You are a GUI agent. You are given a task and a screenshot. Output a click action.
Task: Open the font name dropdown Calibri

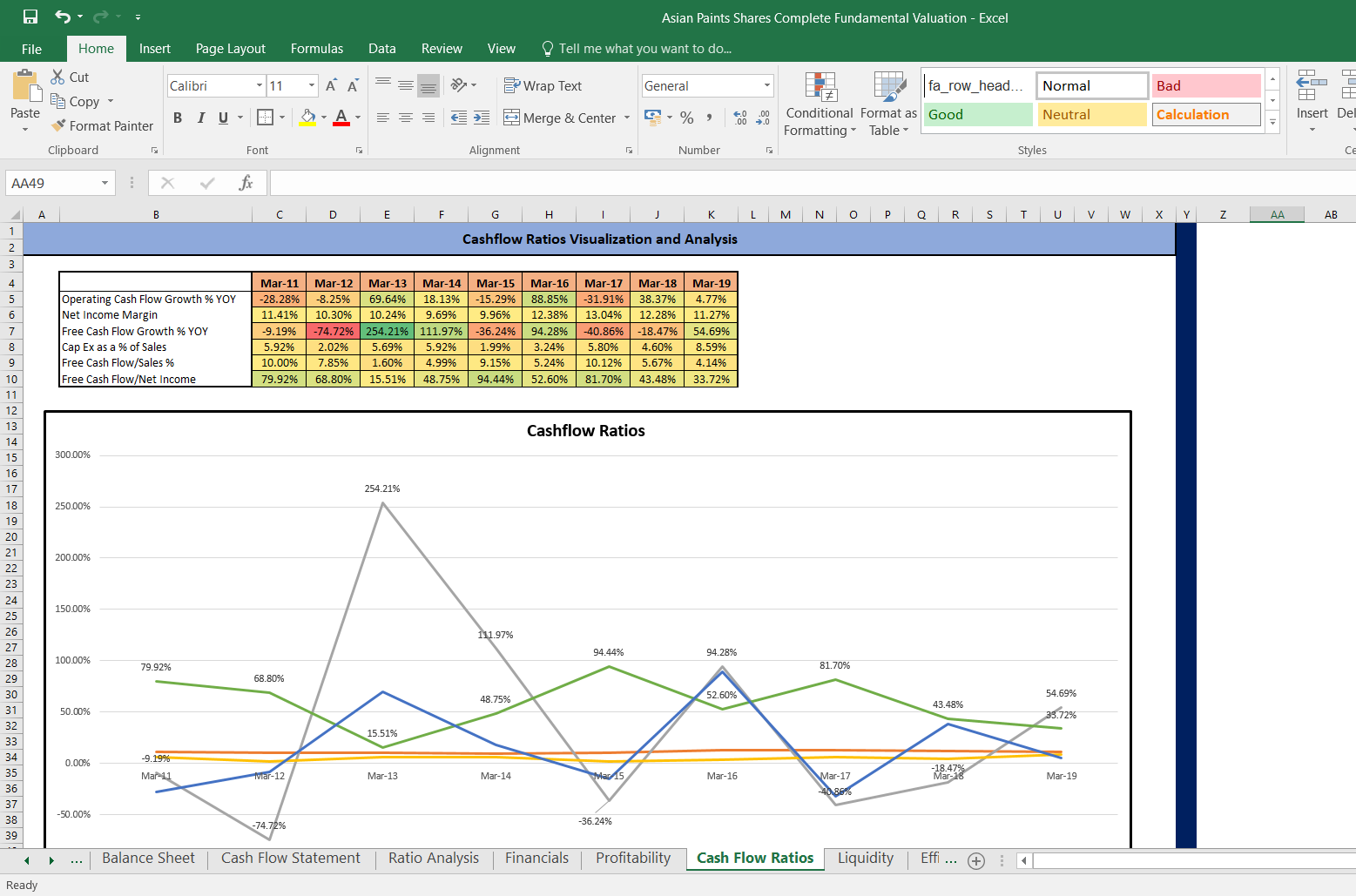260,85
